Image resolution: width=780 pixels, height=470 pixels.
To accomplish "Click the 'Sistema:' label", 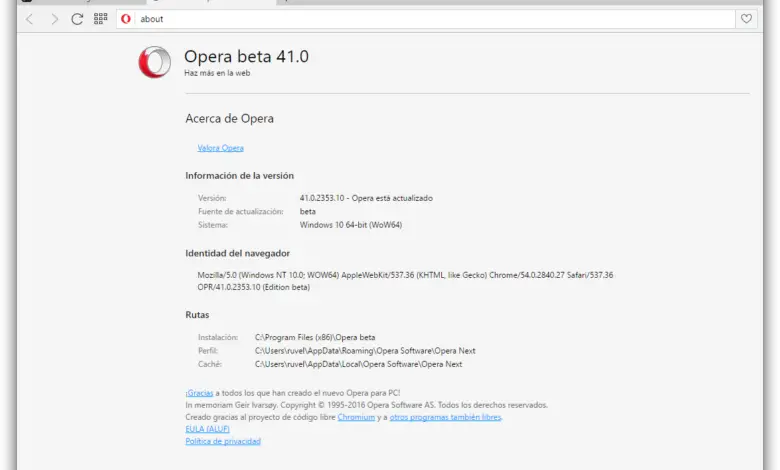I will coord(213,225).
